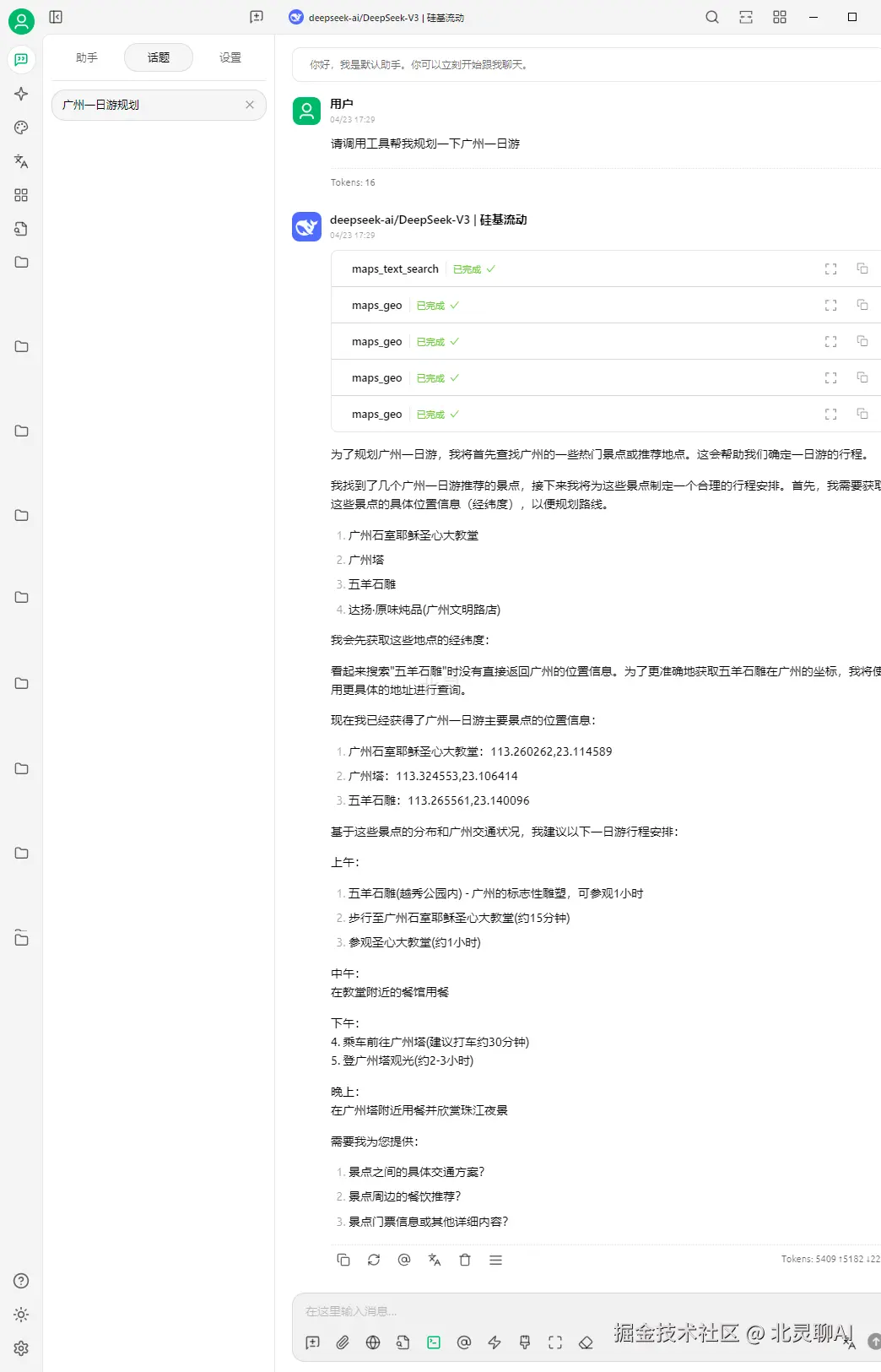Click the 乘车前往广州塔 itinerary line
The image size is (881, 1372).
[x=430, y=1042]
